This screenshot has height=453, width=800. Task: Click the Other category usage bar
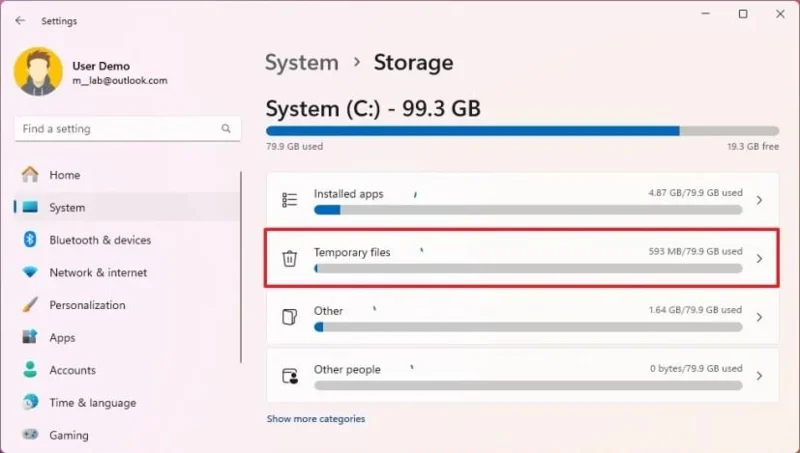[x=528, y=327]
